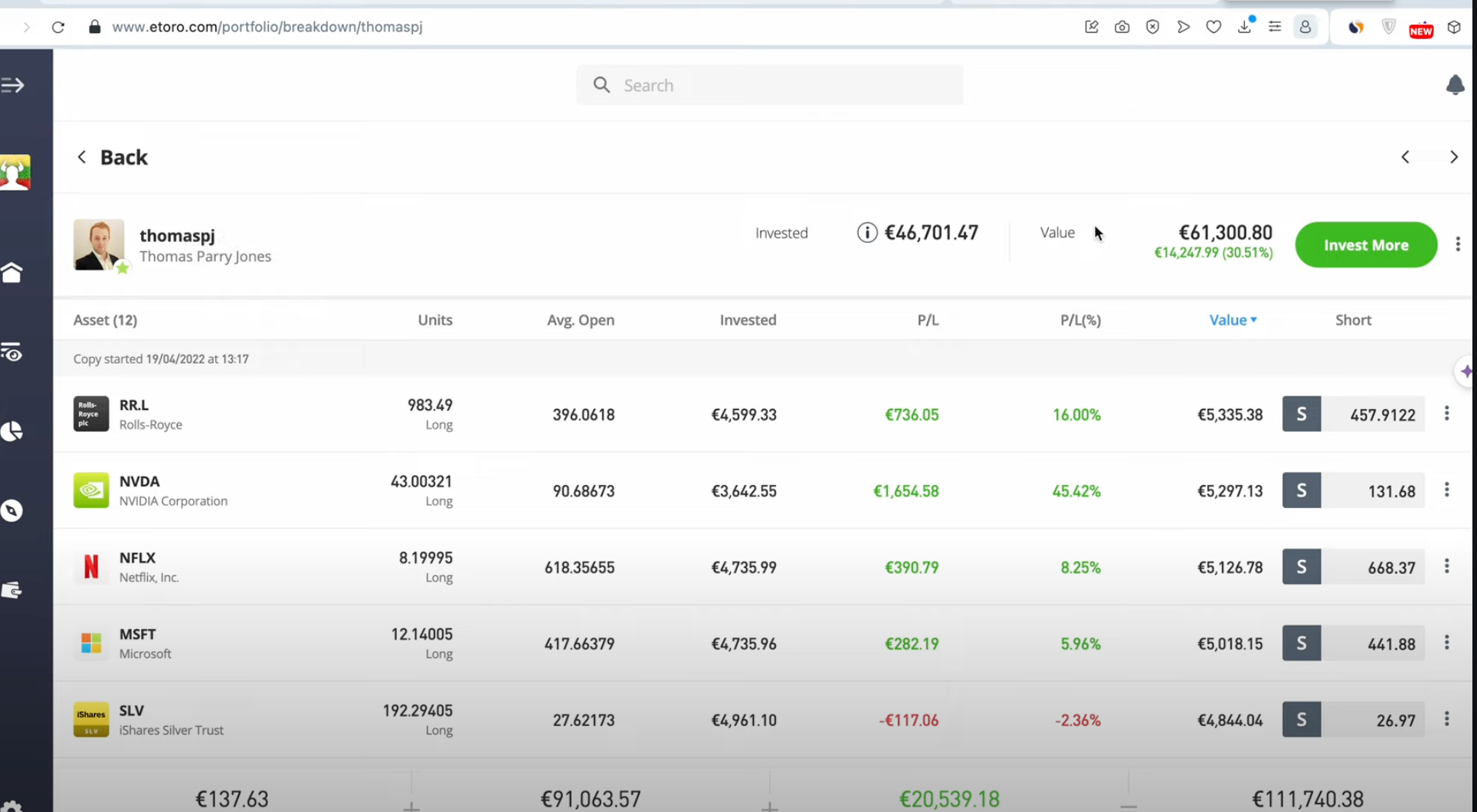Open the Rolls-Royce row three-dot menu
This screenshot has height=812, width=1477.
pyautogui.click(x=1446, y=414)
